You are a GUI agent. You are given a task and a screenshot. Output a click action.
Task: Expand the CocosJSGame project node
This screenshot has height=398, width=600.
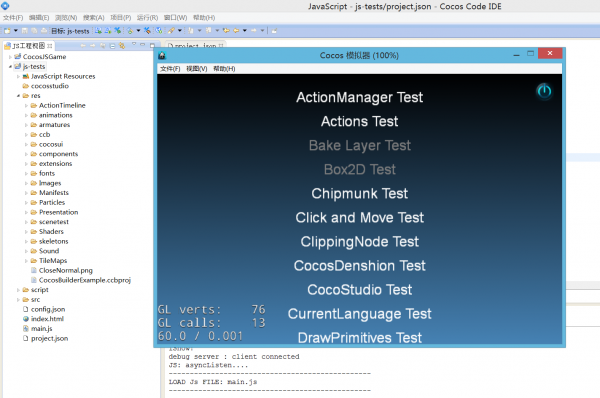(x=10, y=57)
